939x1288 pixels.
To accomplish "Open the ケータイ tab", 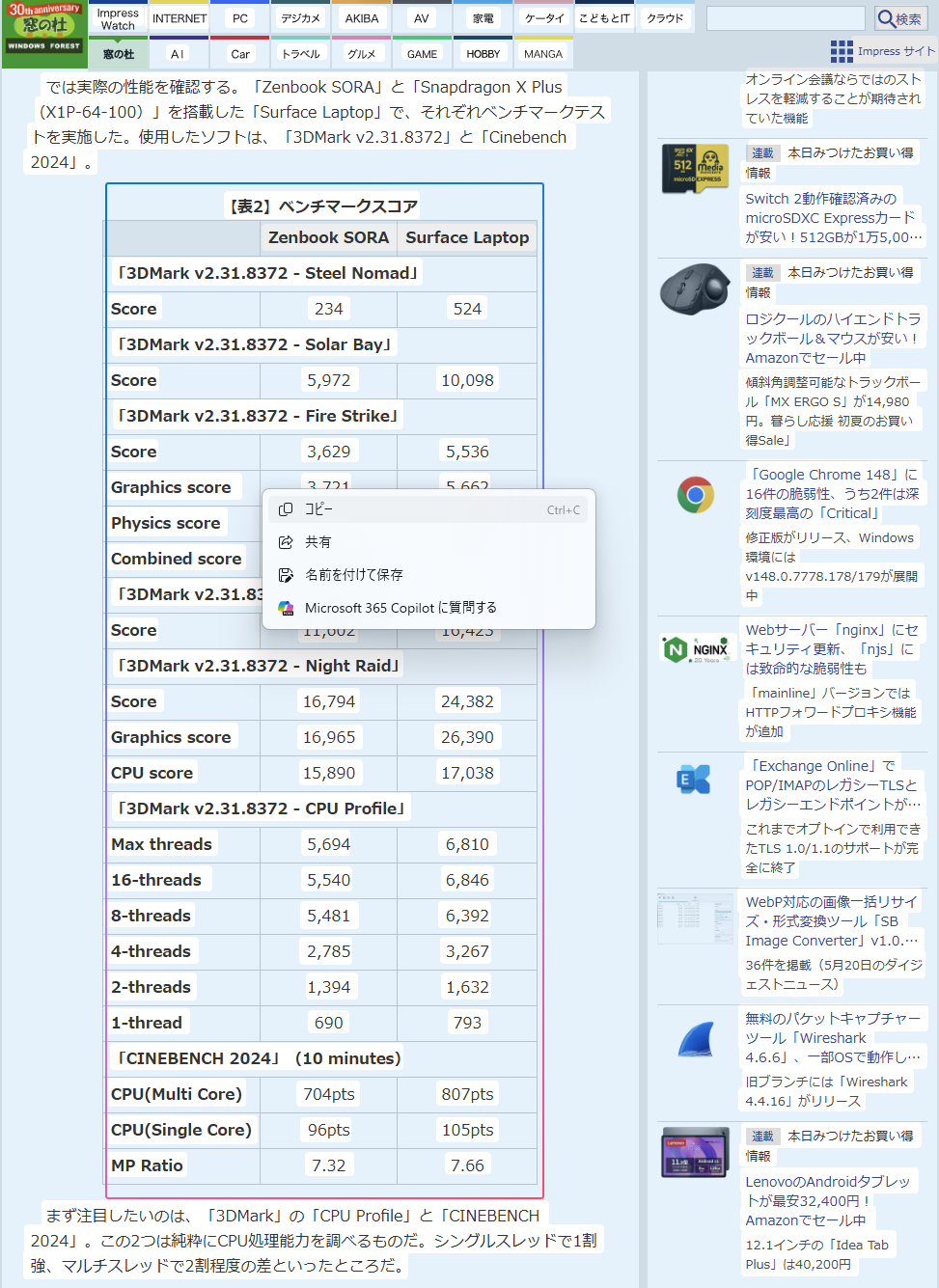I will pyautogui.click(x=544, y=18).
